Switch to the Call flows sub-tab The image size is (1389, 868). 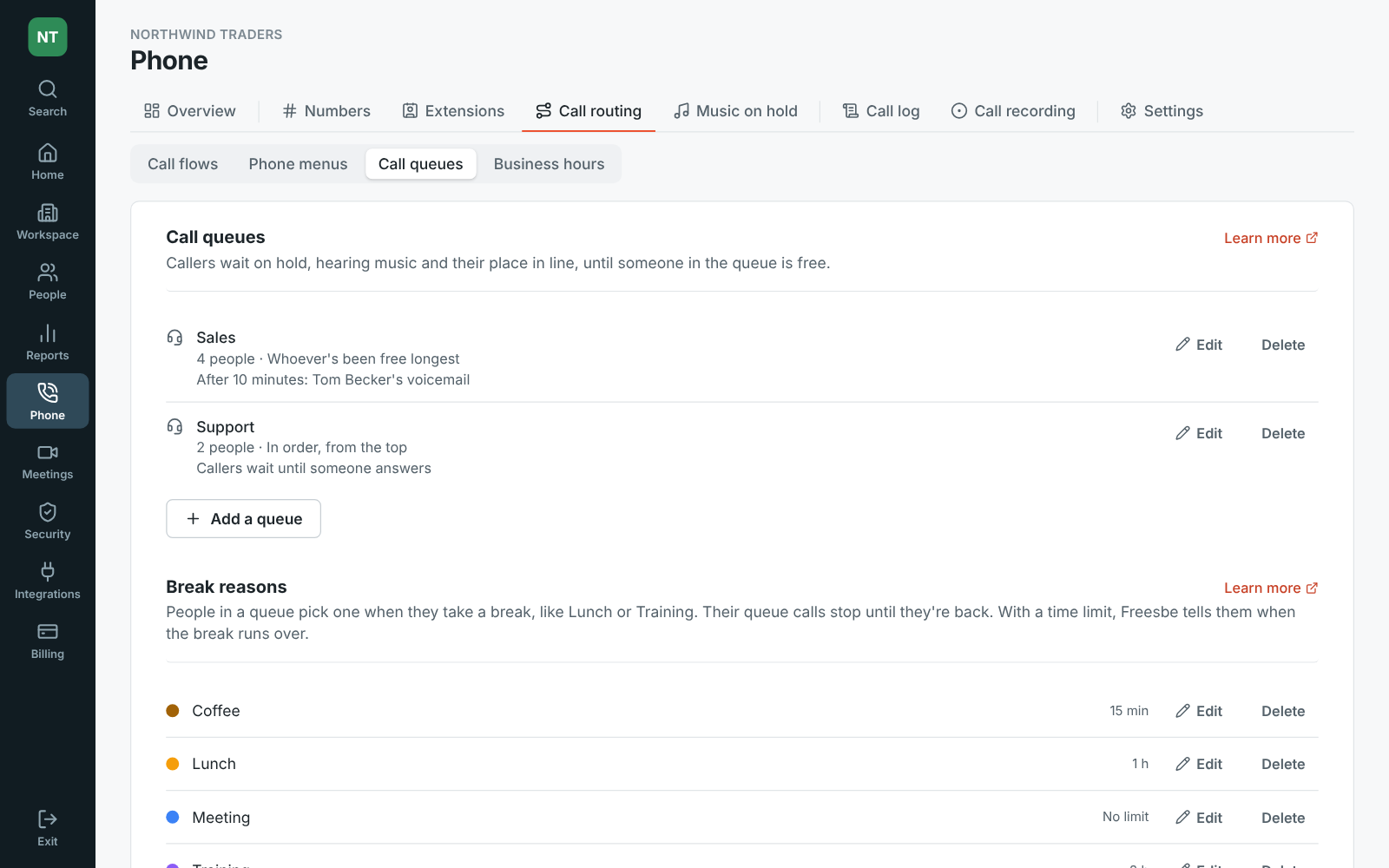pyautogui.click(x=183, y=164)
